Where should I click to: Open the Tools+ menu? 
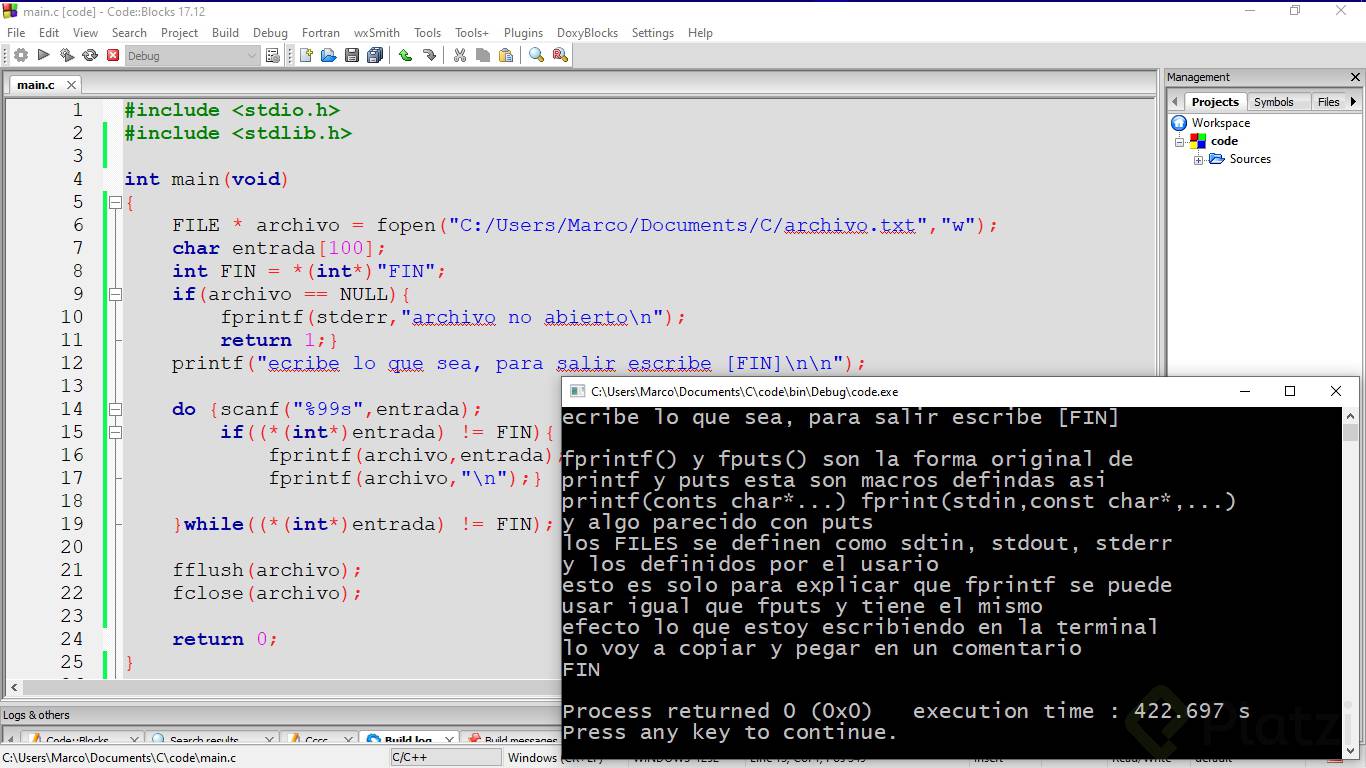coord(472,33)
